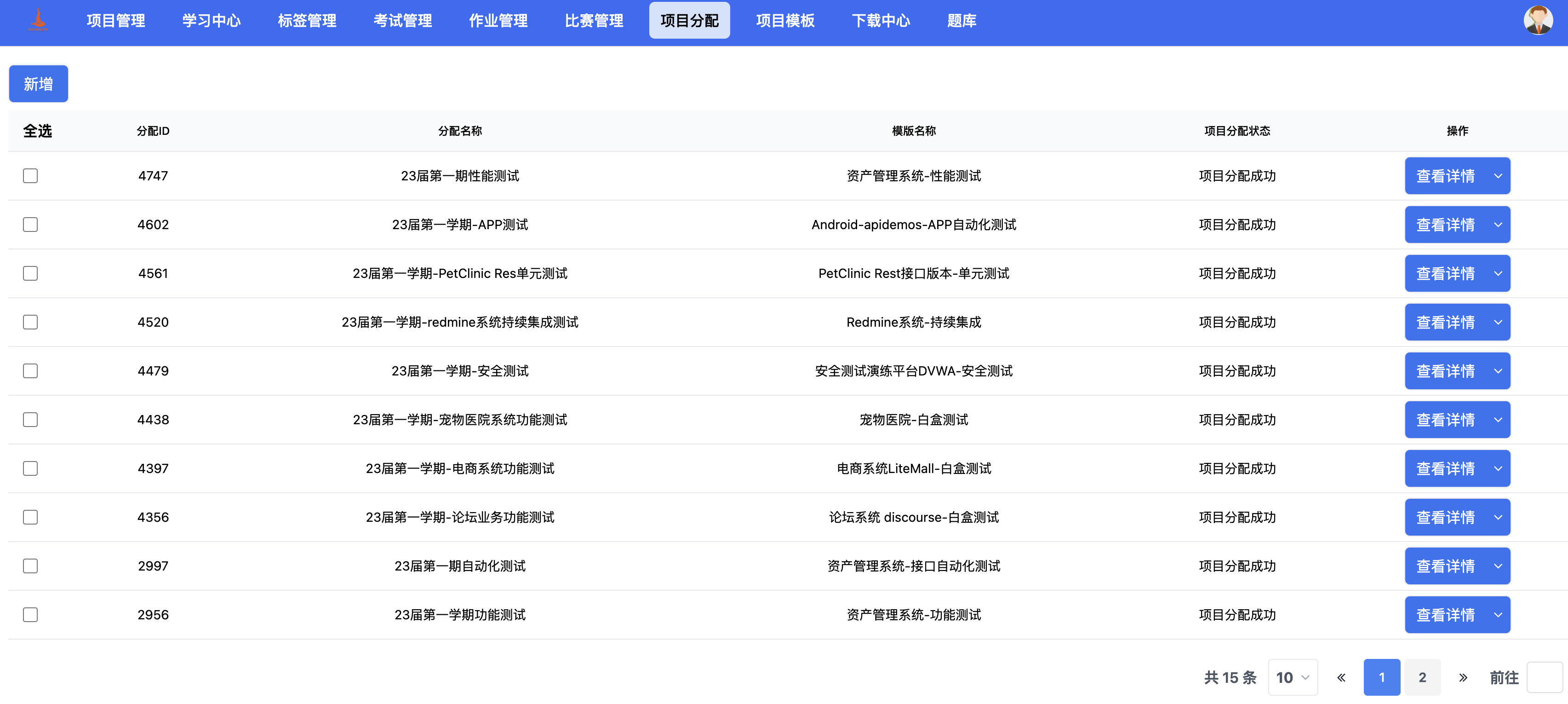Expand action arrow for allocation 4520
This screenshot has width=1568, height=704.
tap(1497, 322)
